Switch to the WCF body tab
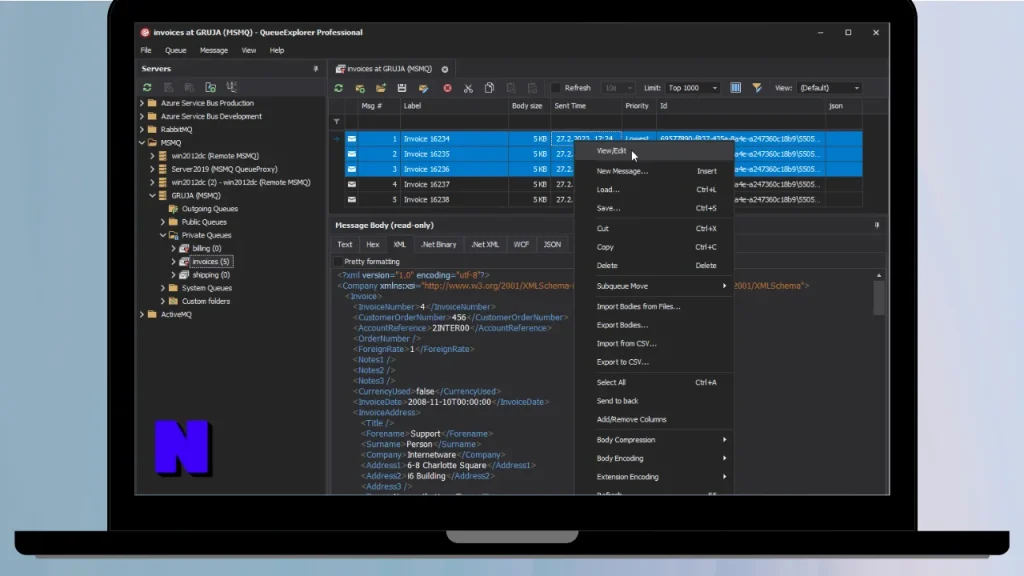1024x576 pixels. pos(521,244)
